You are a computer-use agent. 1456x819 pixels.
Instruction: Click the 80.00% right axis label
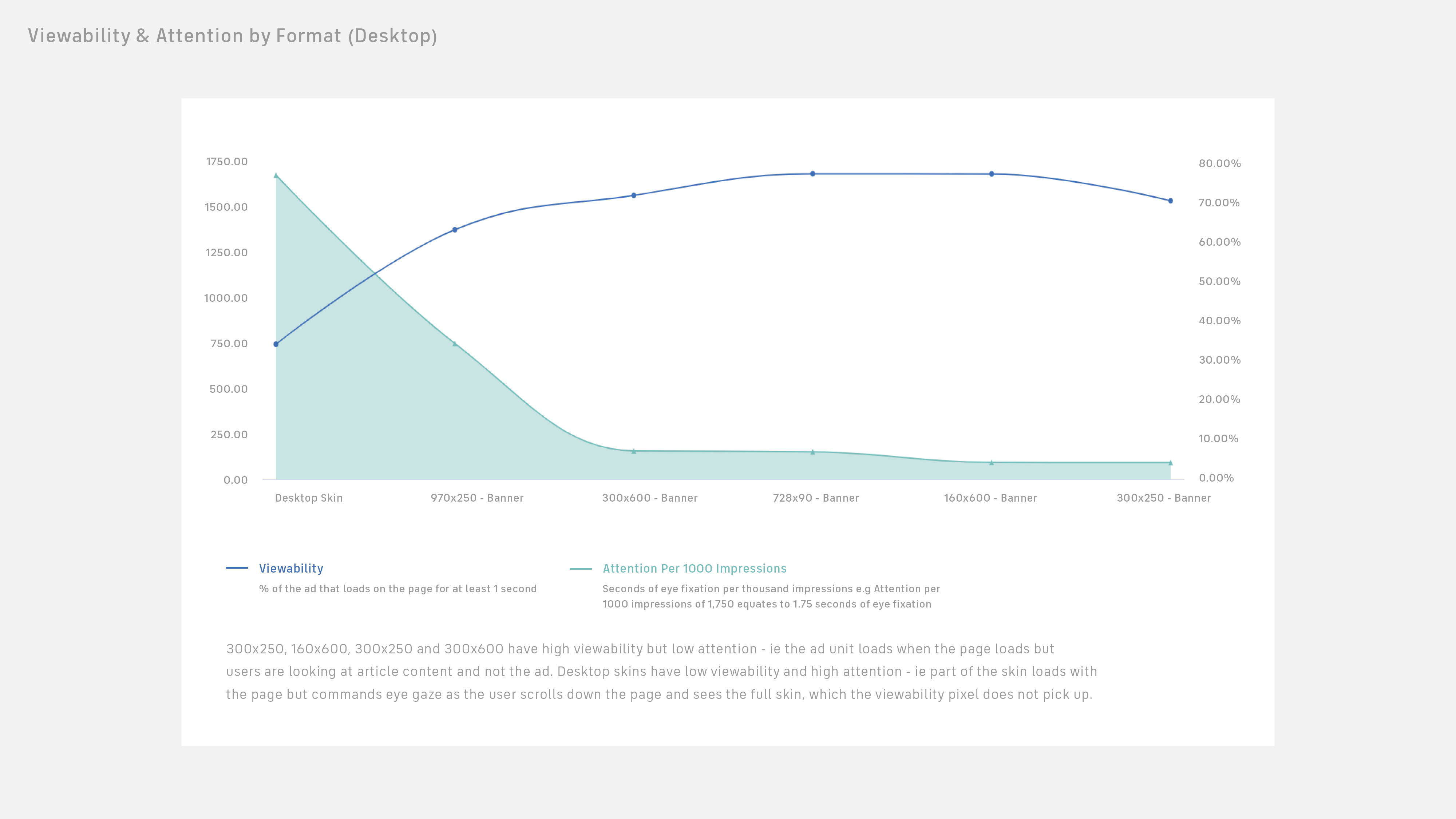[x=1220, y=163]
